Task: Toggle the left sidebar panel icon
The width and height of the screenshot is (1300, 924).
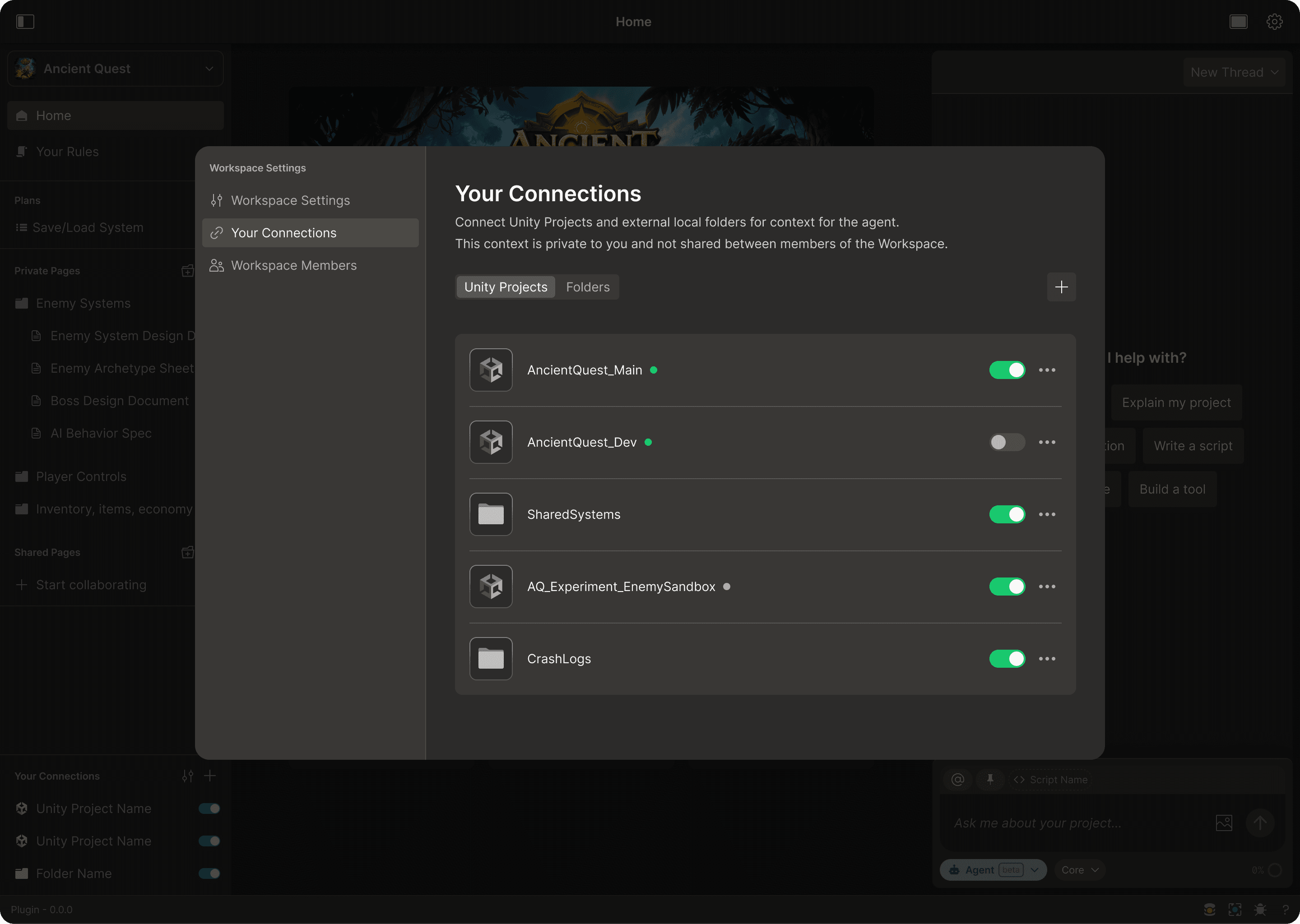Action: tap(25, 22)
